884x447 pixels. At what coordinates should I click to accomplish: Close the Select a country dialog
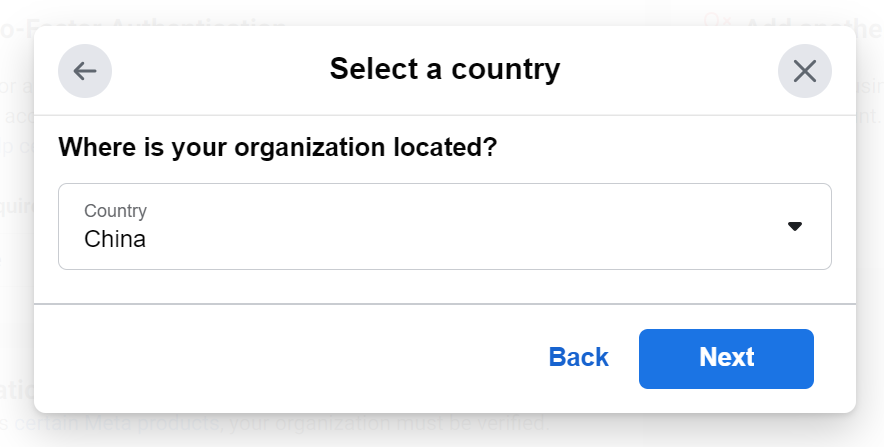(x=805, y=71)
